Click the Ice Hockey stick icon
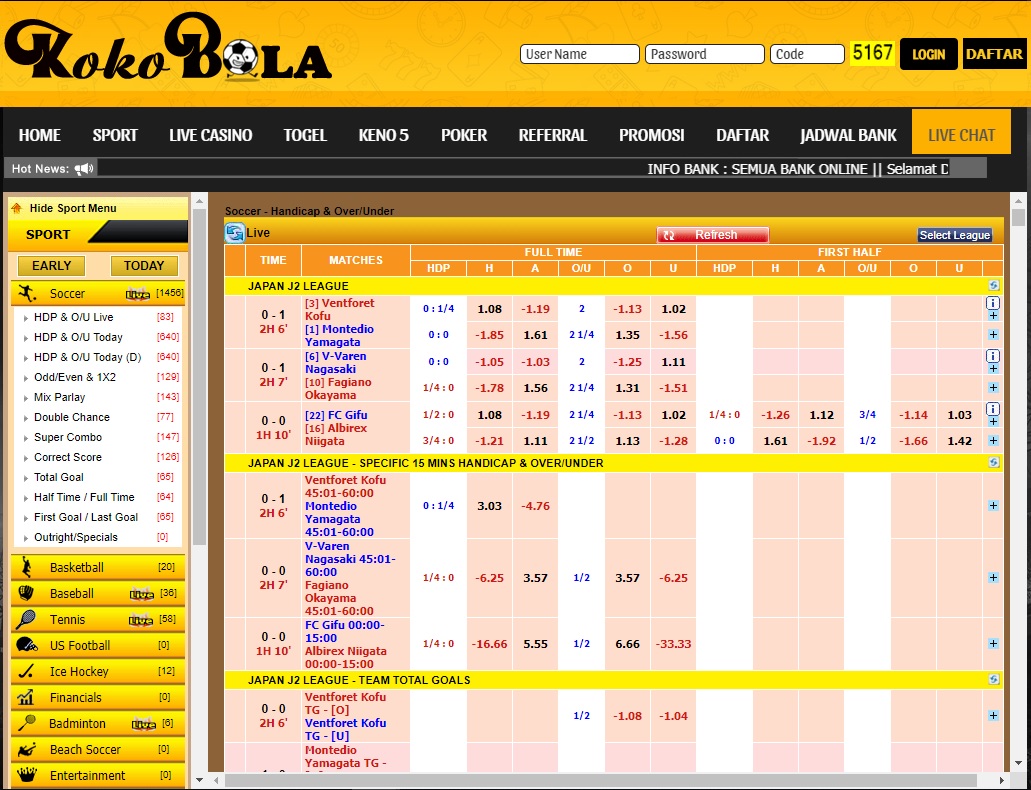 coord(26,671)
